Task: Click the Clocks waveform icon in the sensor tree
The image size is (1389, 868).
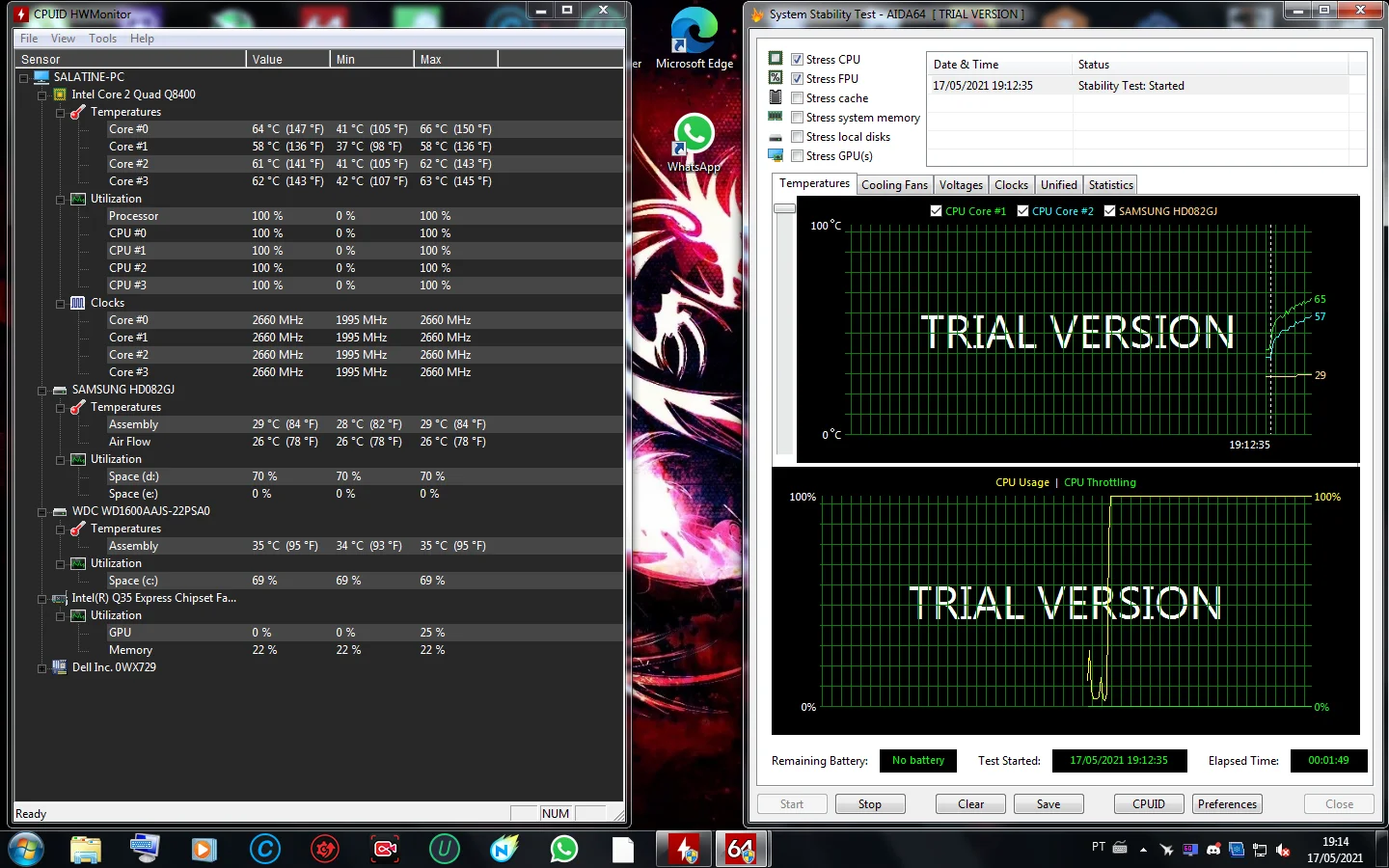Action: [78, 303]
